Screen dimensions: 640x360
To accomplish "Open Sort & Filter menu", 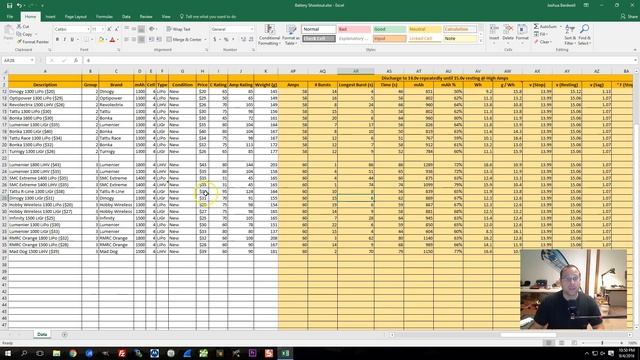I will click(x=570, y=34).
